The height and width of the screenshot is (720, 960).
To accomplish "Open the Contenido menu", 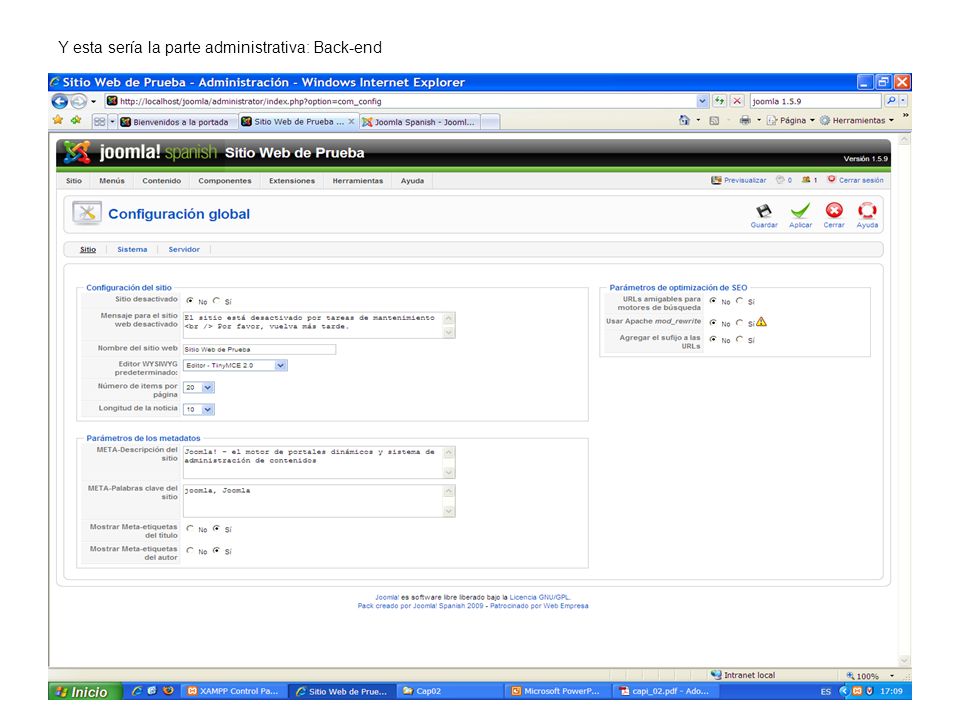I will coord(162,181).
